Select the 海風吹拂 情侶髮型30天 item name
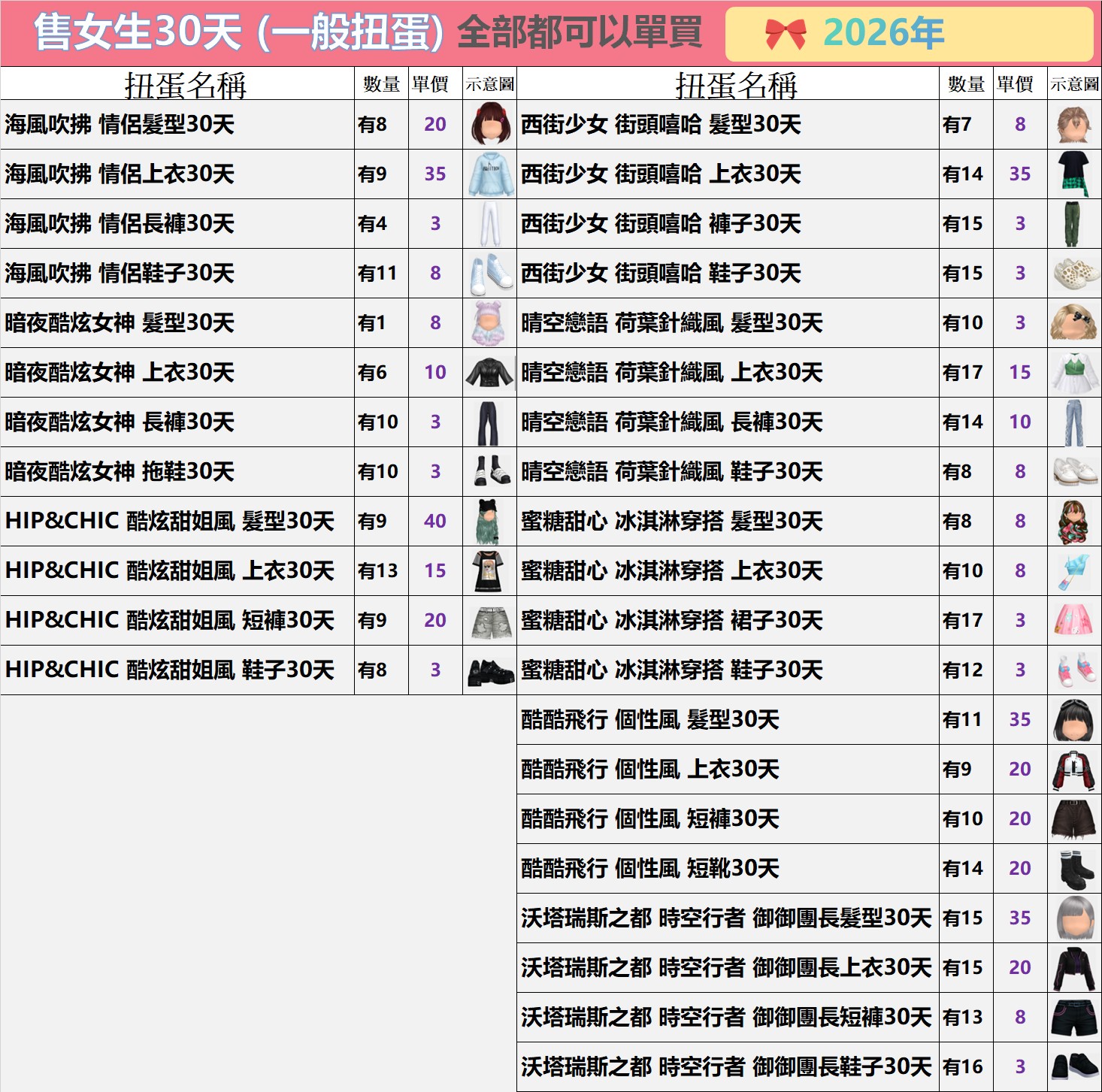 click(x=120, y=124)
